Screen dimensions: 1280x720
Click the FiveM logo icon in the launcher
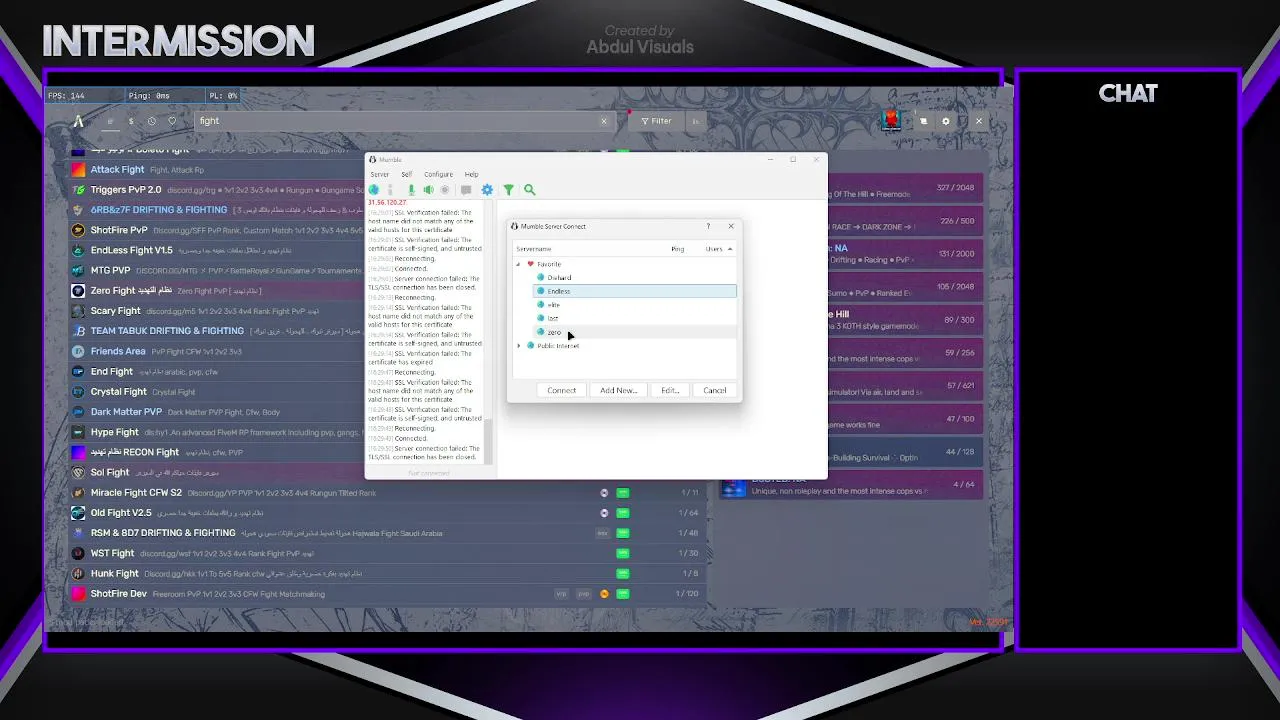pos(78,121)
